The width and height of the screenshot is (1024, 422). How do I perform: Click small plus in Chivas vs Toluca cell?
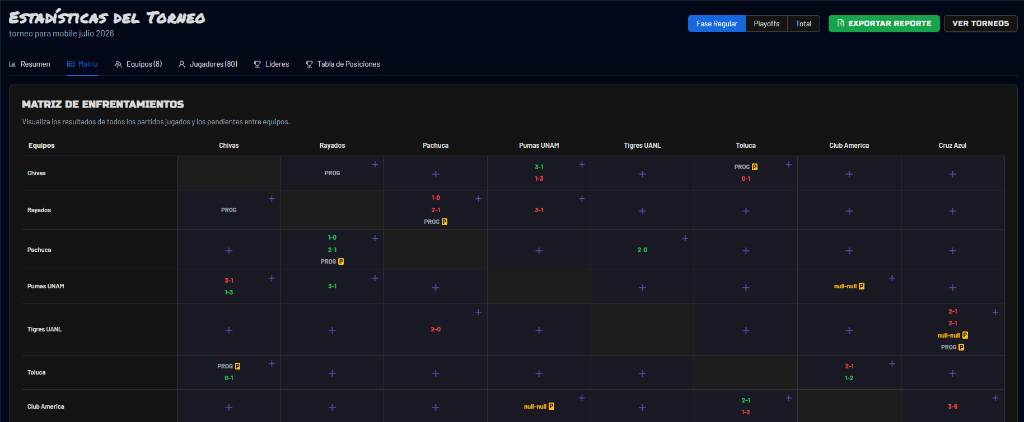point(788,165)
